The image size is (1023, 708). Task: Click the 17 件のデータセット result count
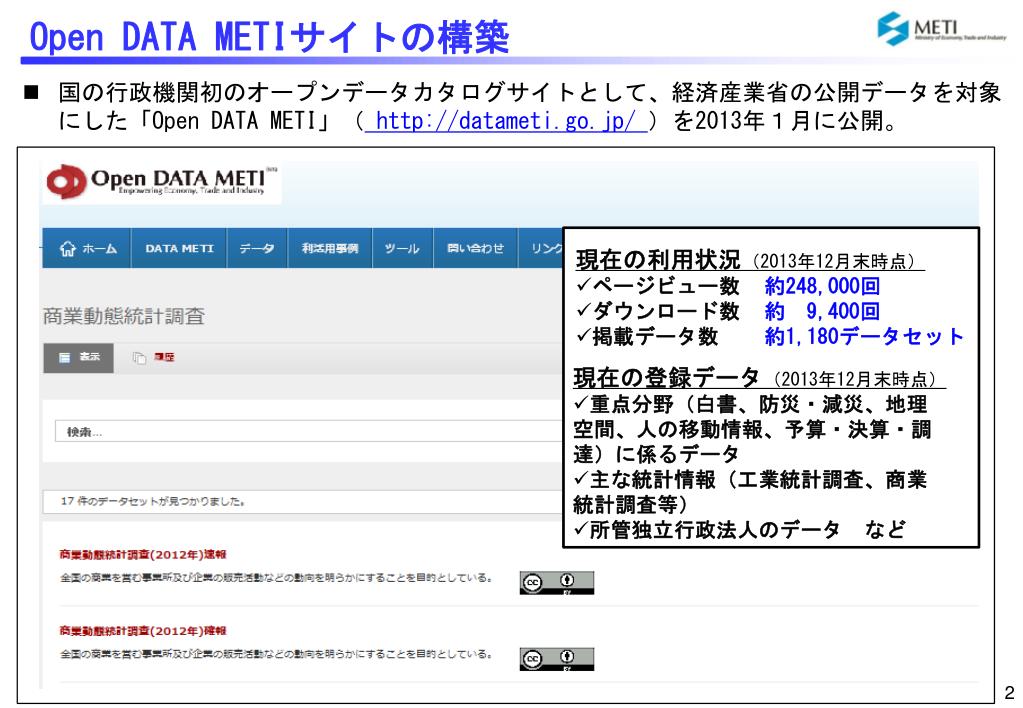pos(153,501)
